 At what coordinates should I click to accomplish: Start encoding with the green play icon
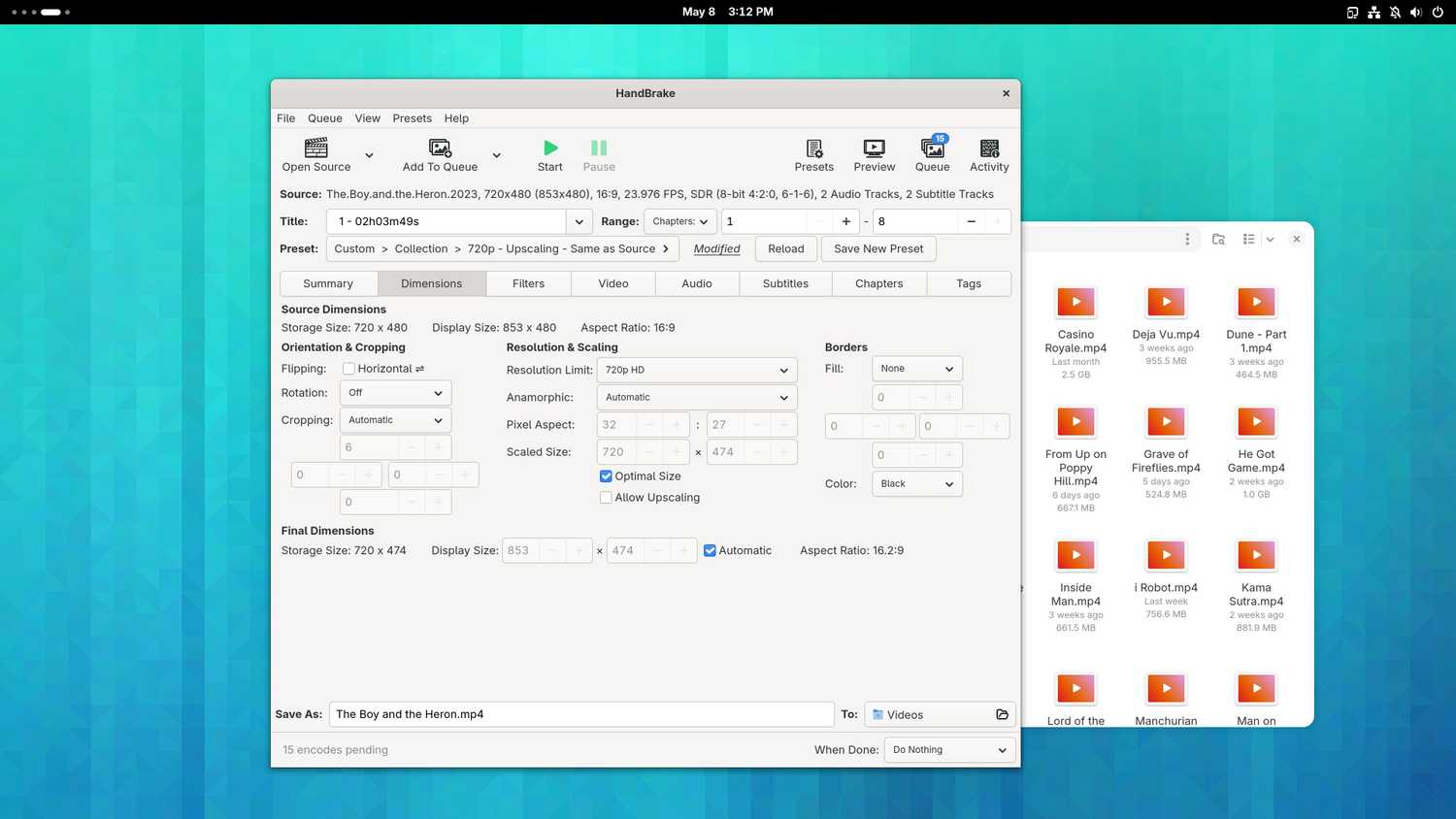click(550, 147)
